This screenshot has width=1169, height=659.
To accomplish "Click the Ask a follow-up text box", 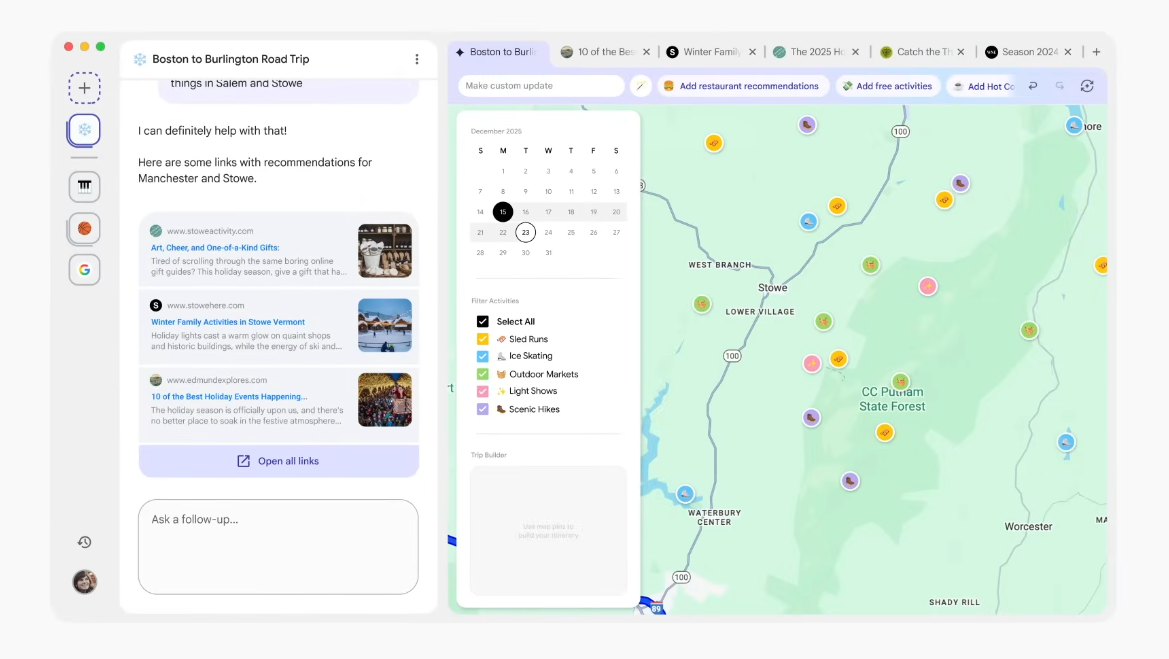I will tap(278, 546).
